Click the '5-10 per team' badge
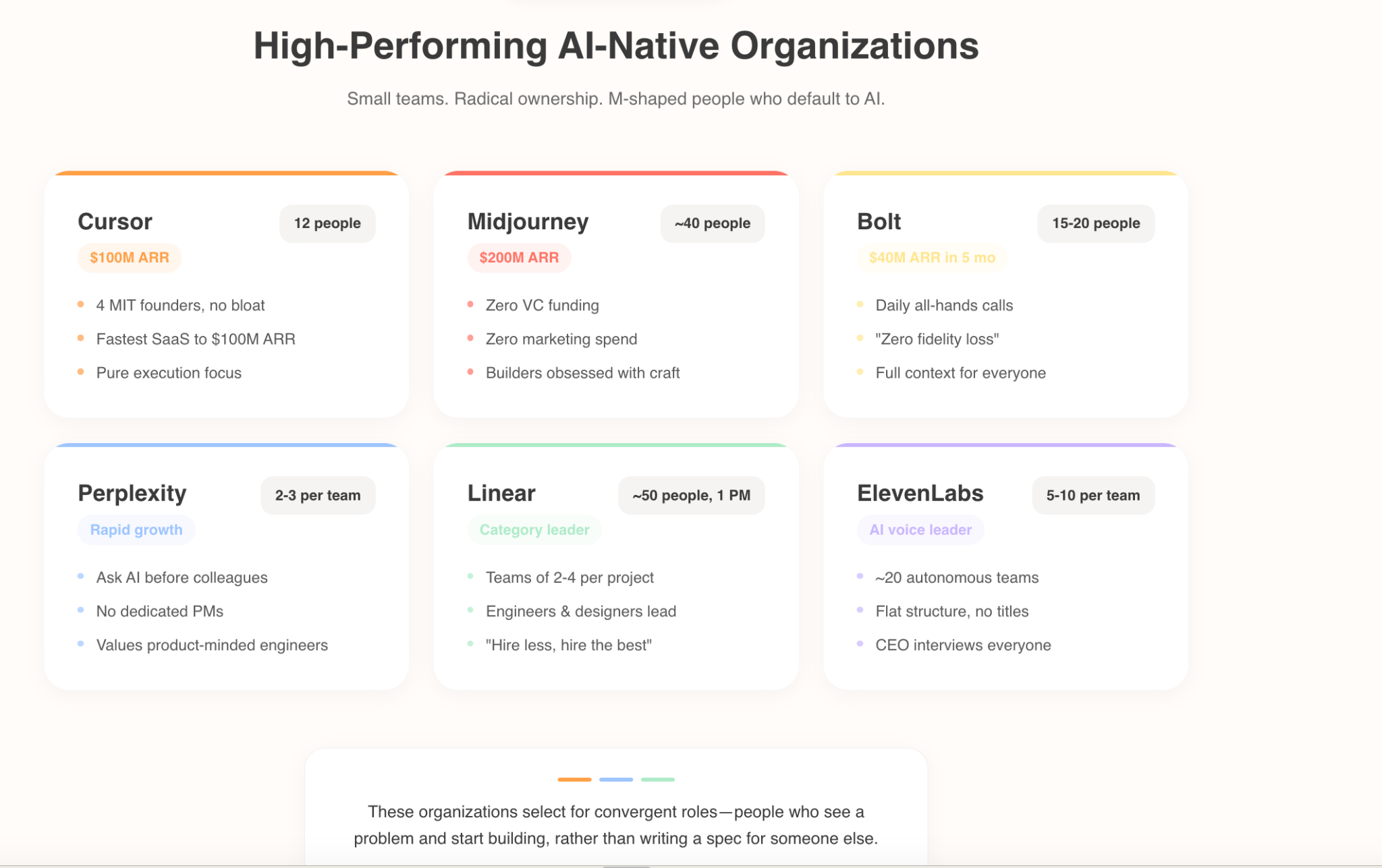The height and width of the screenshot is (868, 1382). click(1093, 496)
